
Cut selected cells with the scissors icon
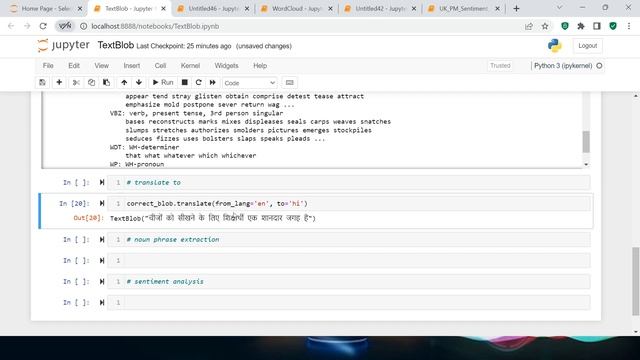pyautogui.click(x=76, y=82)
